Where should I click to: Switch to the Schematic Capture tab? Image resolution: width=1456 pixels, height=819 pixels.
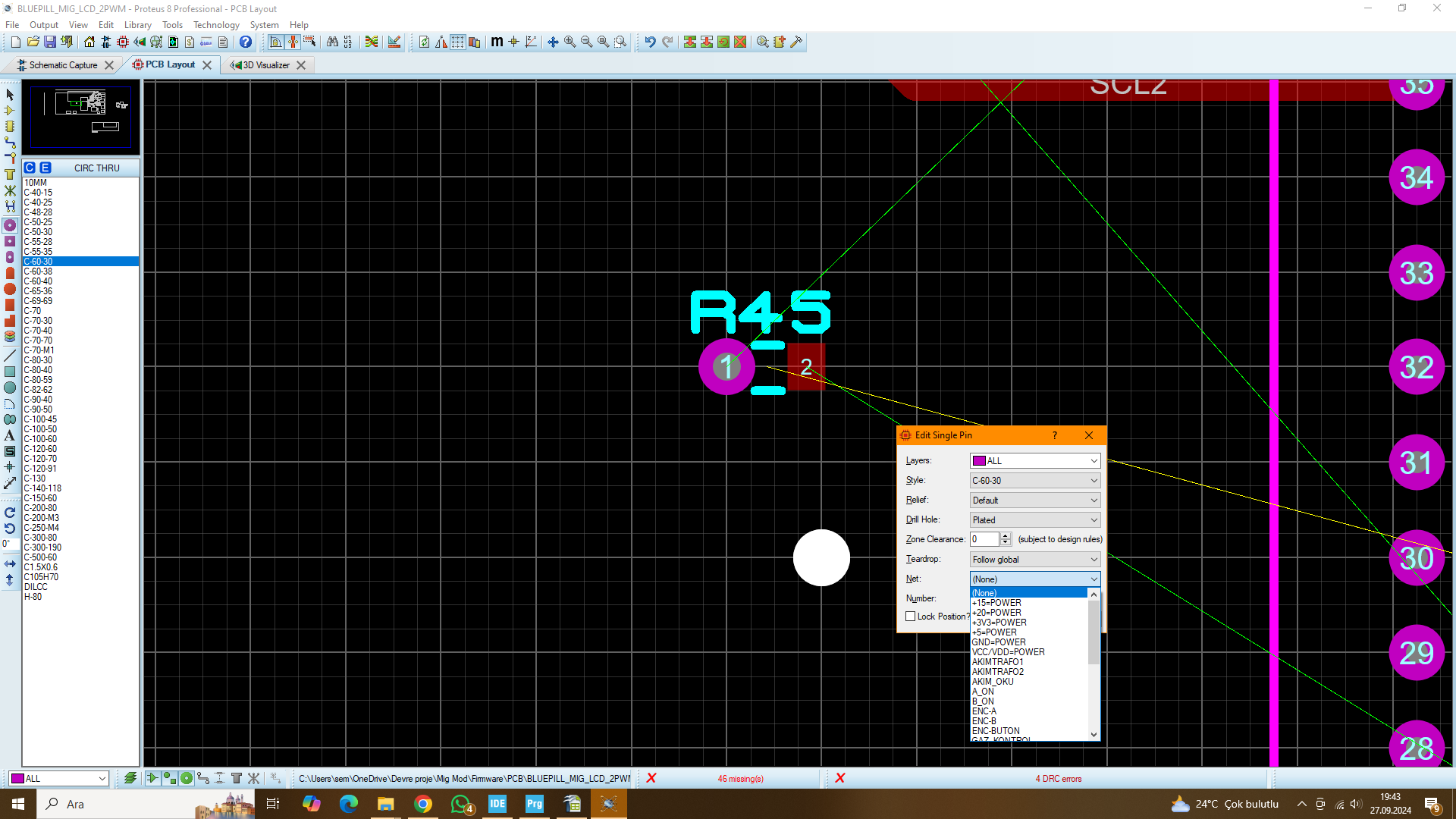pyautogui.click(x=64, y=65)
